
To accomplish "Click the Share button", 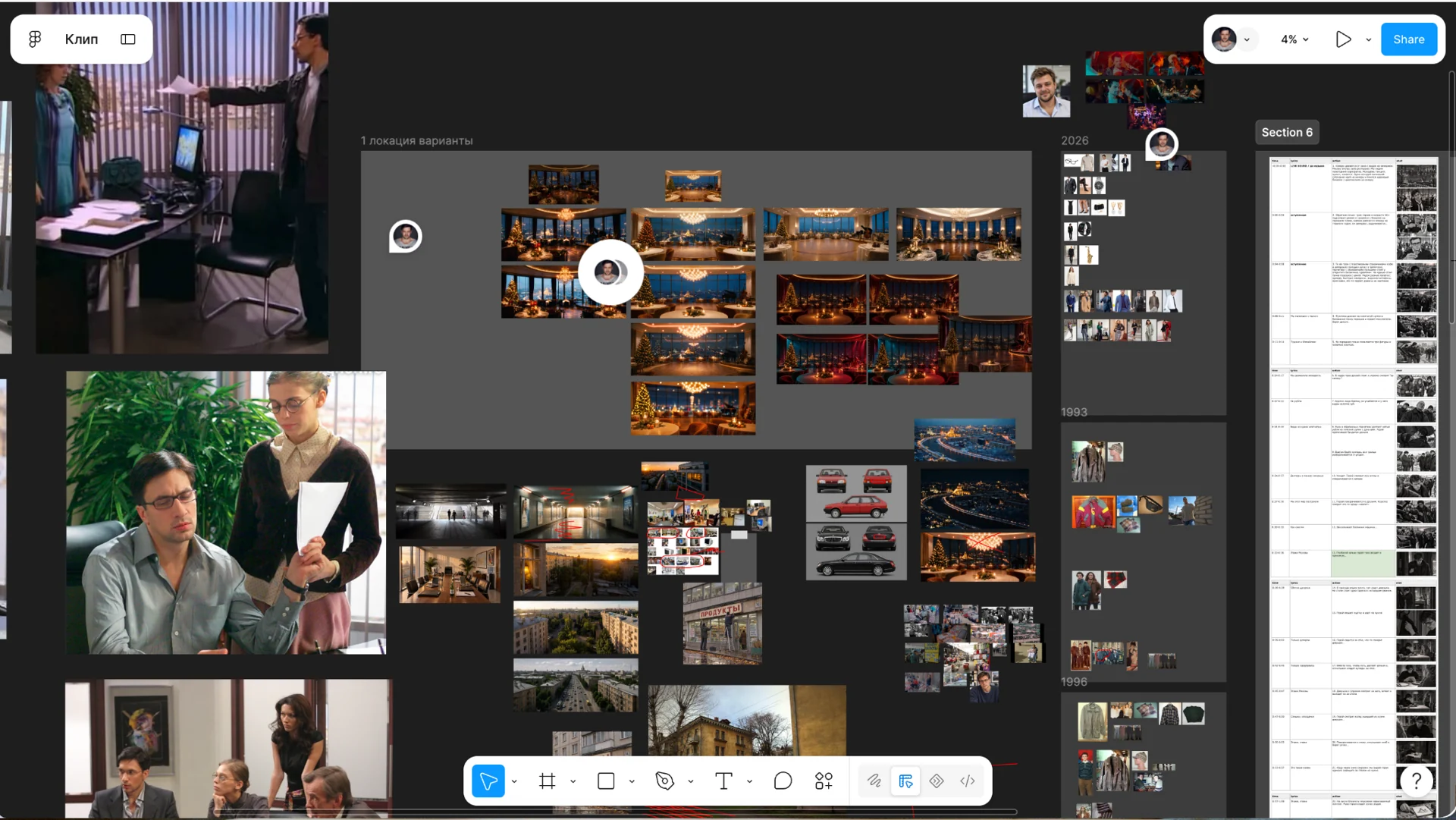I will 1408,39.
